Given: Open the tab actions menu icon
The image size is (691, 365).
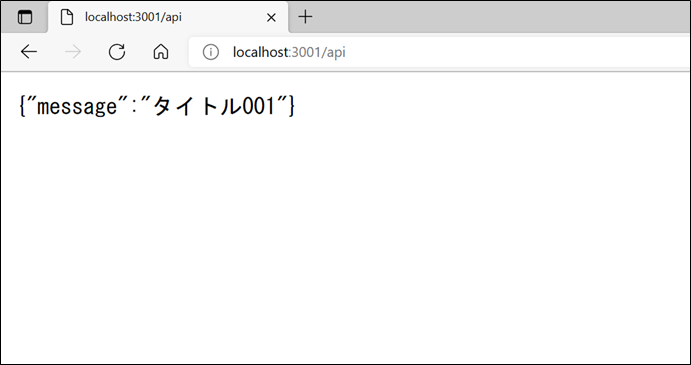Looking at the screenshot, I should pos(25,17).
